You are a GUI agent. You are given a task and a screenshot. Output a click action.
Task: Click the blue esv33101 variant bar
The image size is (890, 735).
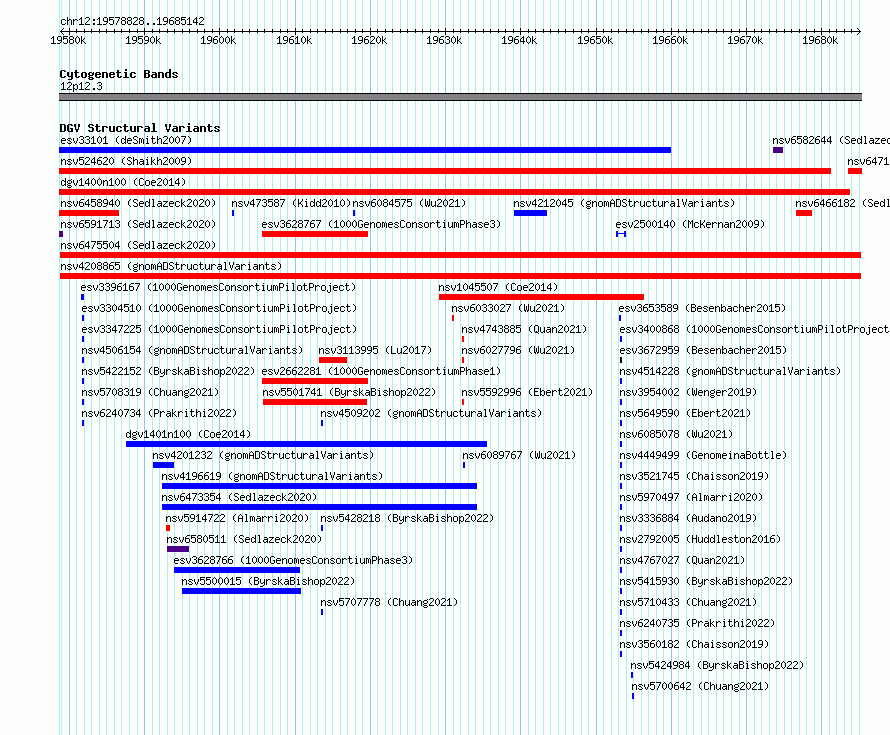coord(365,150)
